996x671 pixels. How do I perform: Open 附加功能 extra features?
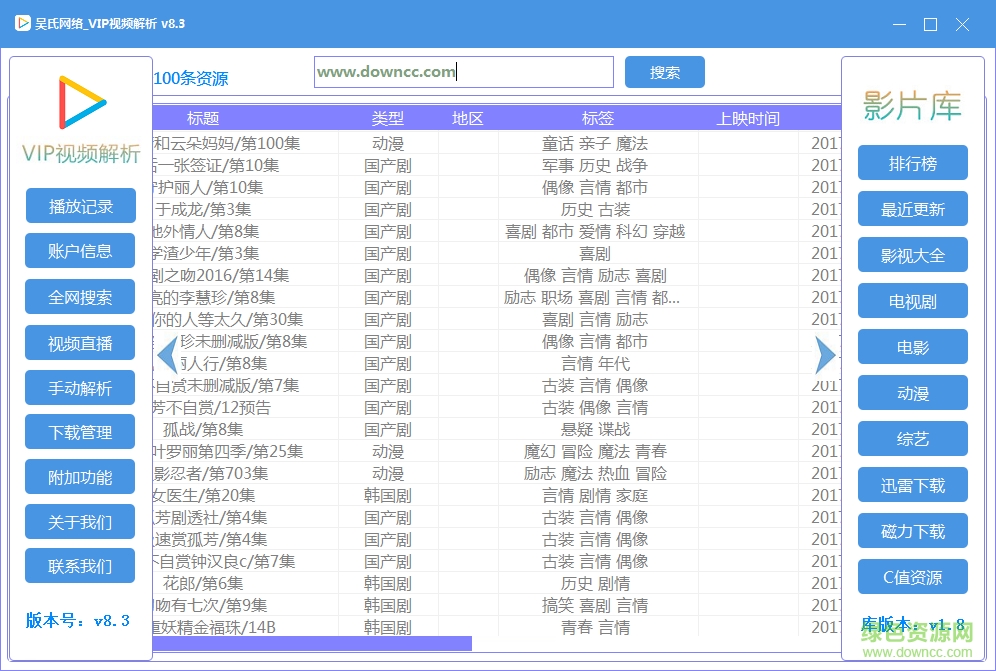tap(79, 476)
